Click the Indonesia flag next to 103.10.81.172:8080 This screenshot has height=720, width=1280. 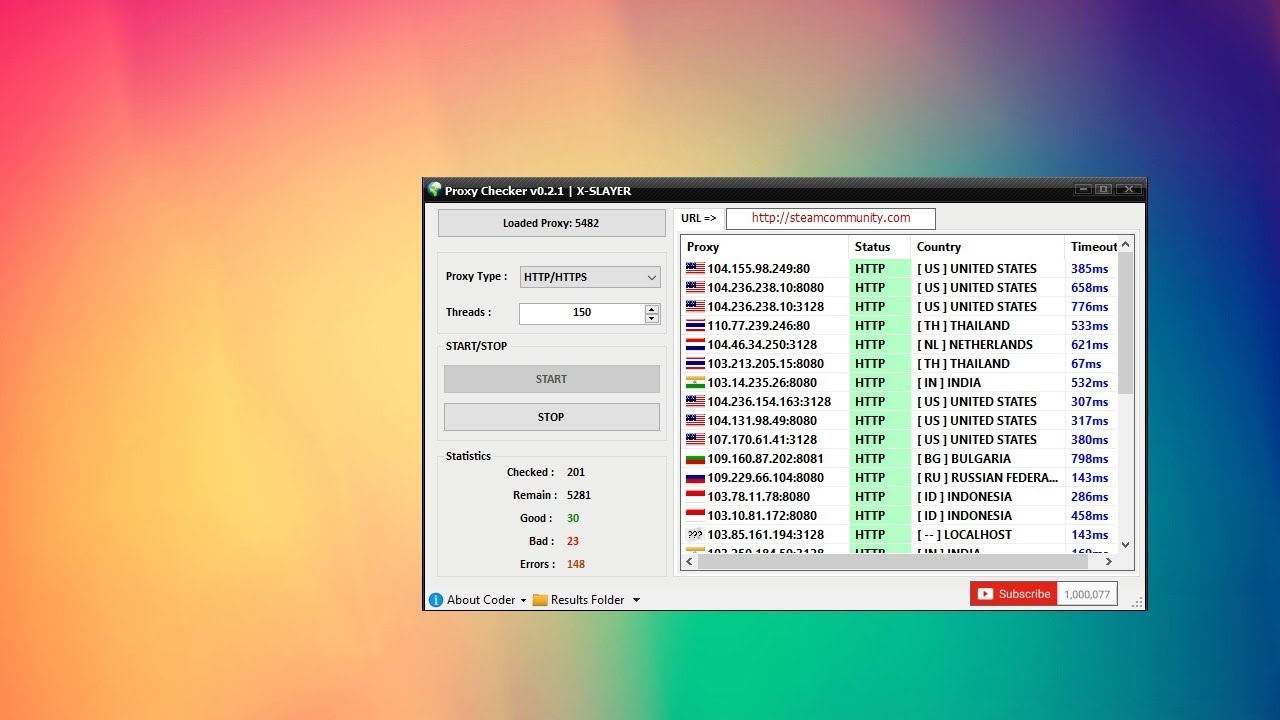695,515
